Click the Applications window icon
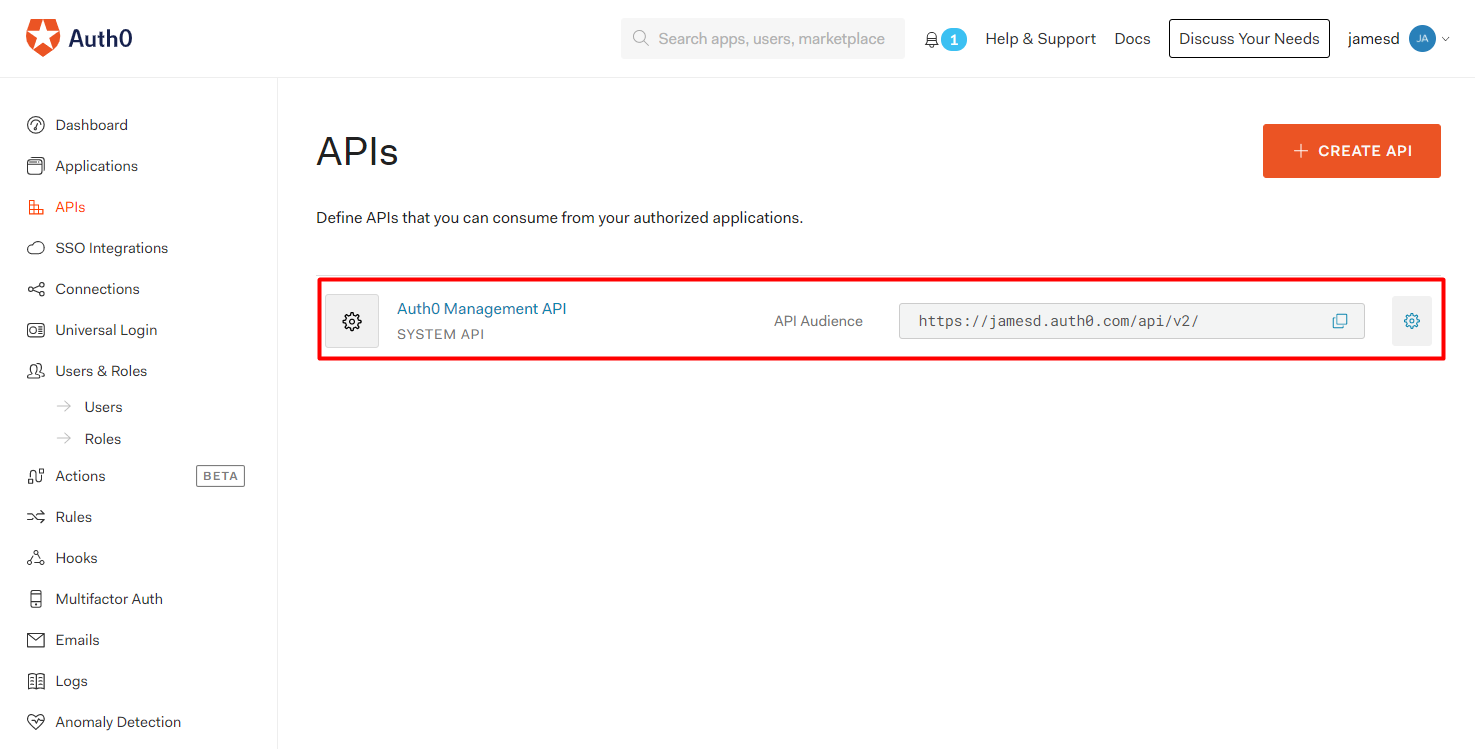 pos(36,166)
